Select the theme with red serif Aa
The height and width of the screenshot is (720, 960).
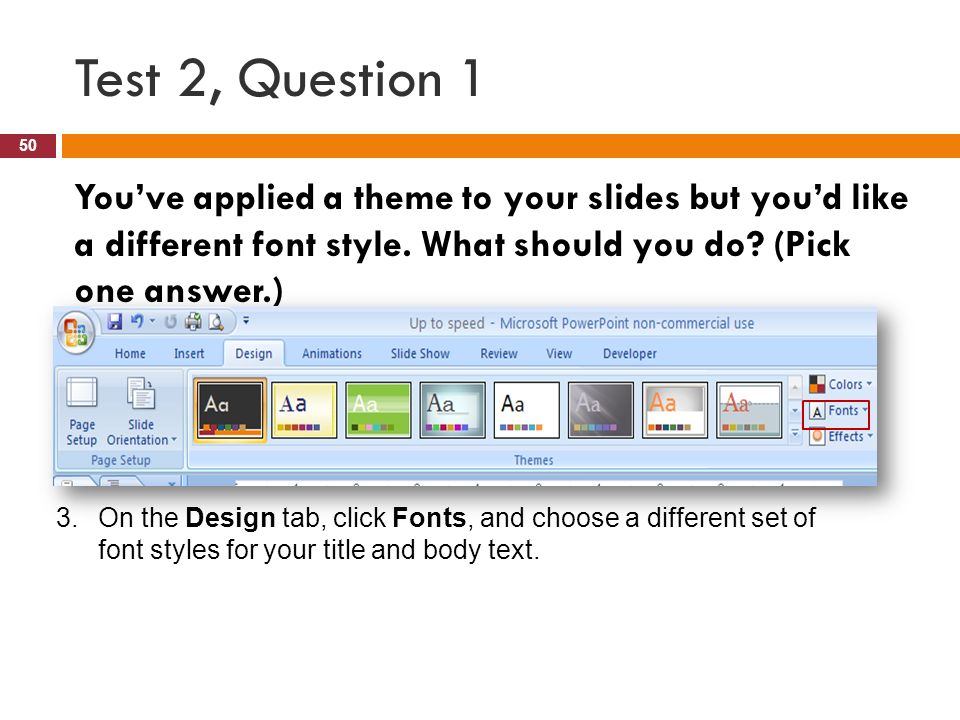tap(749, 410)
